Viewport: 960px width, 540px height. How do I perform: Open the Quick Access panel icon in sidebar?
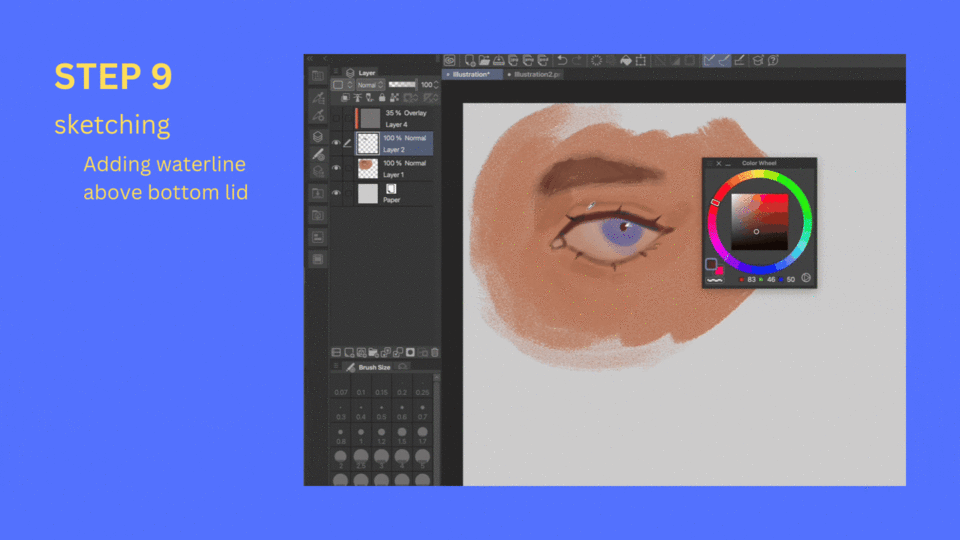tap(318, 76)
